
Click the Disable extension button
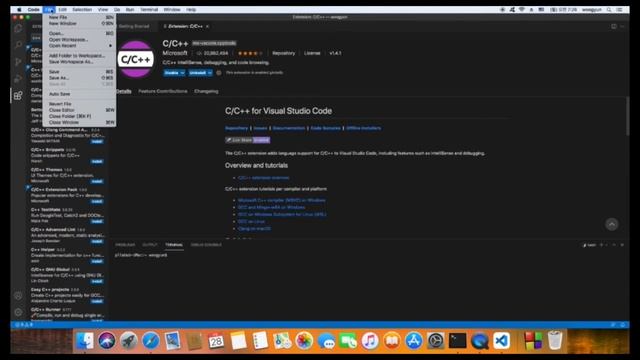171,73
